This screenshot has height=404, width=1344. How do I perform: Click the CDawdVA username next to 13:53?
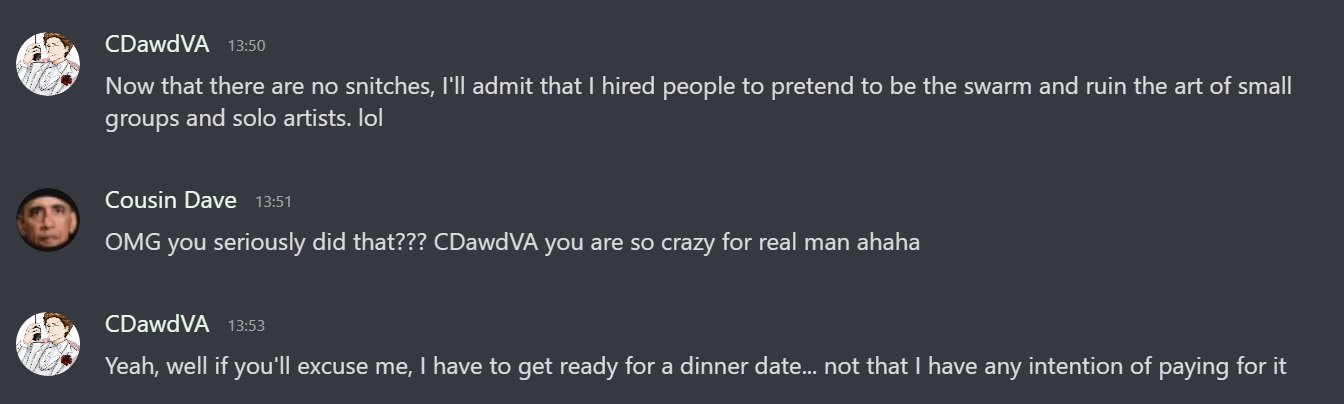tap(157, 324)
